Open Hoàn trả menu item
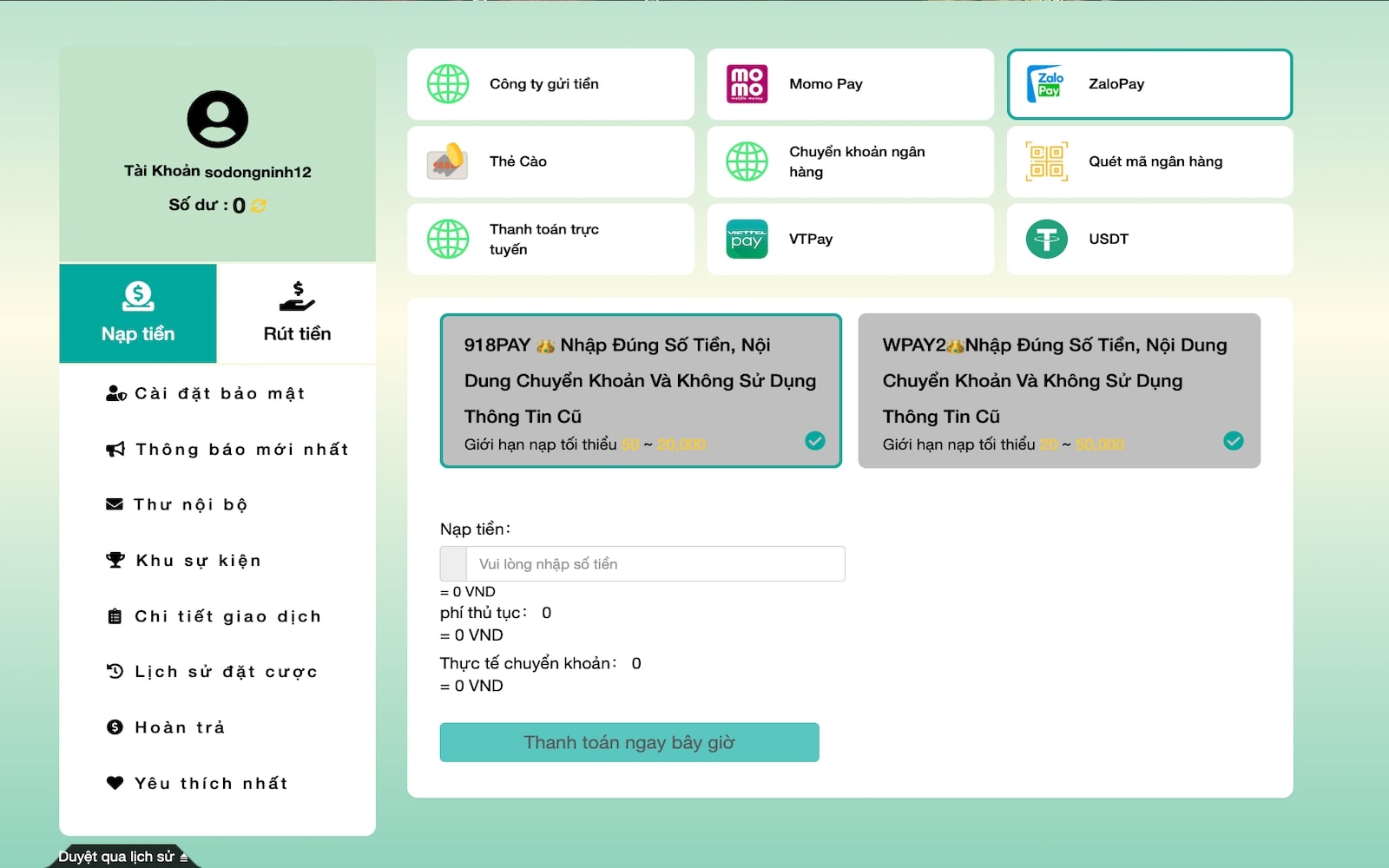1389x868 pixels. pyautogui.click(x=166, y=727)
